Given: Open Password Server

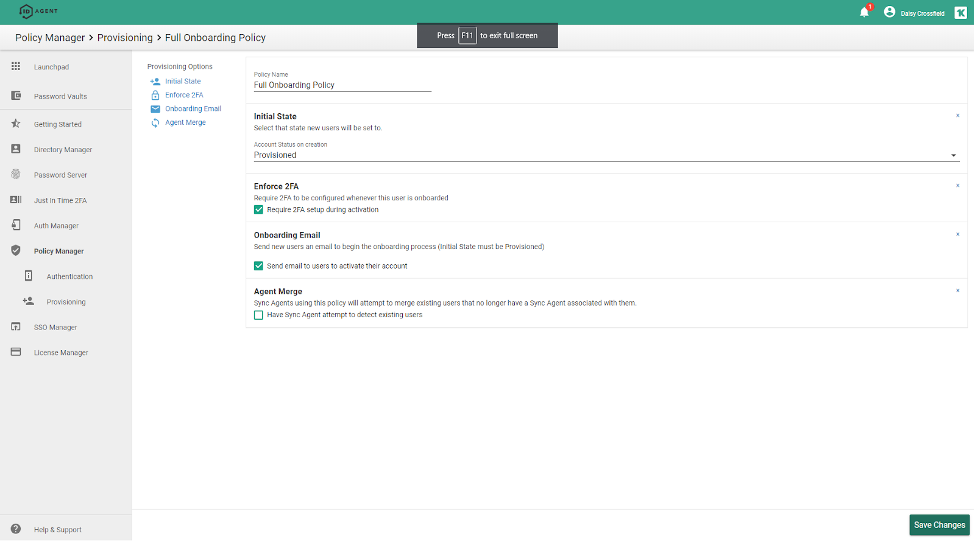Looking at the screenshot, I should coord(60,175).
